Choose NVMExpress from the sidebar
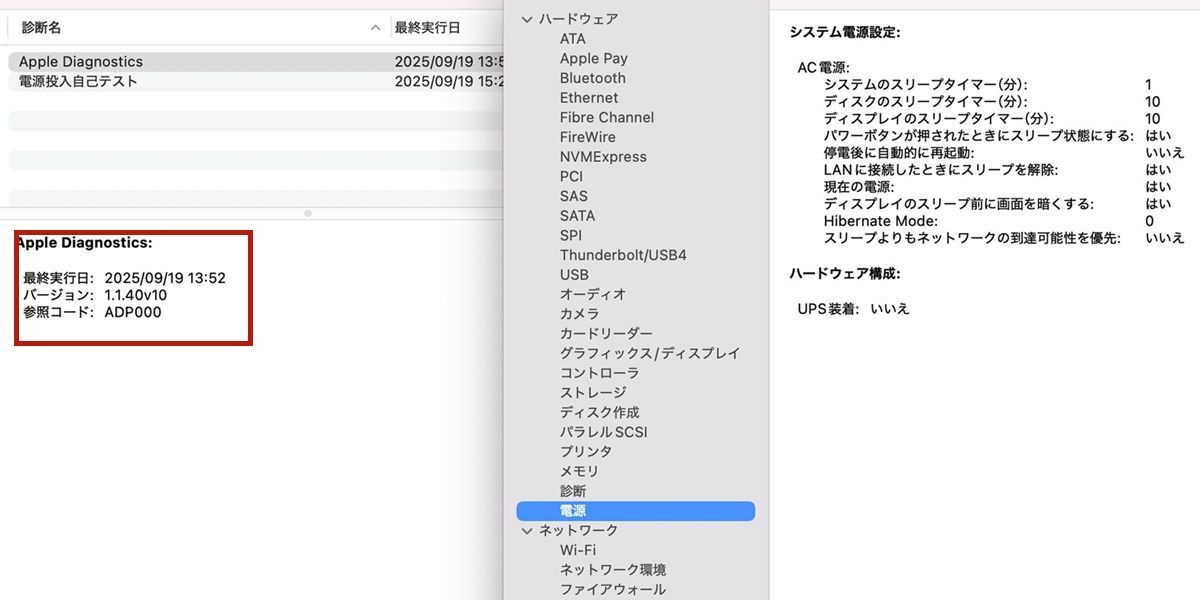Image resolution: width=1200 pixels, height=600 pixels. tap(603, 157)
